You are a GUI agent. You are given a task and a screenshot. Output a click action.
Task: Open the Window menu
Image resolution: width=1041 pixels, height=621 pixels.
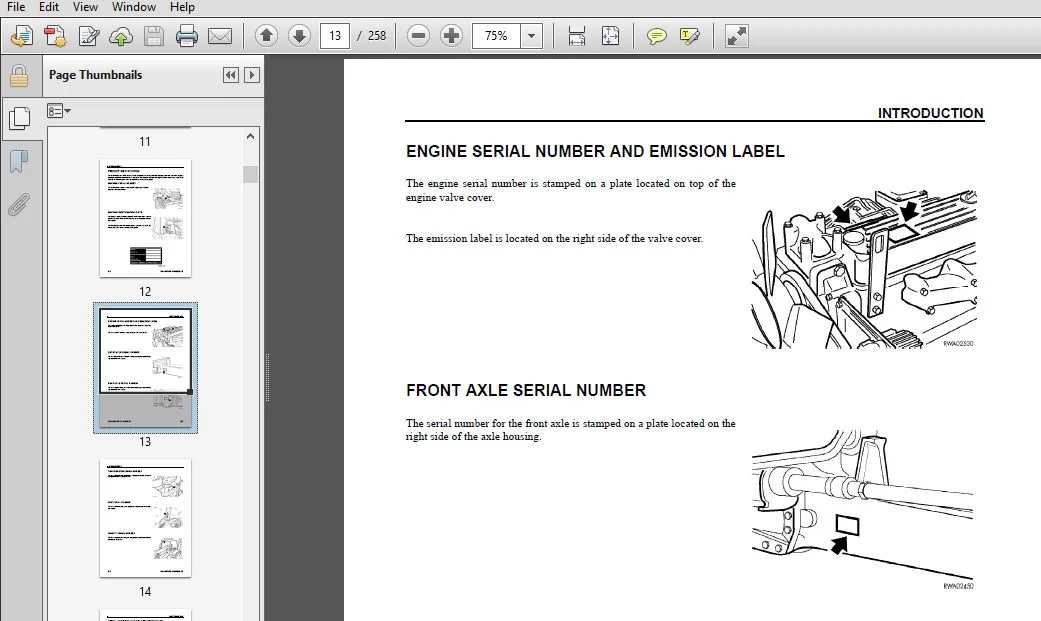(x=133, y=7)
